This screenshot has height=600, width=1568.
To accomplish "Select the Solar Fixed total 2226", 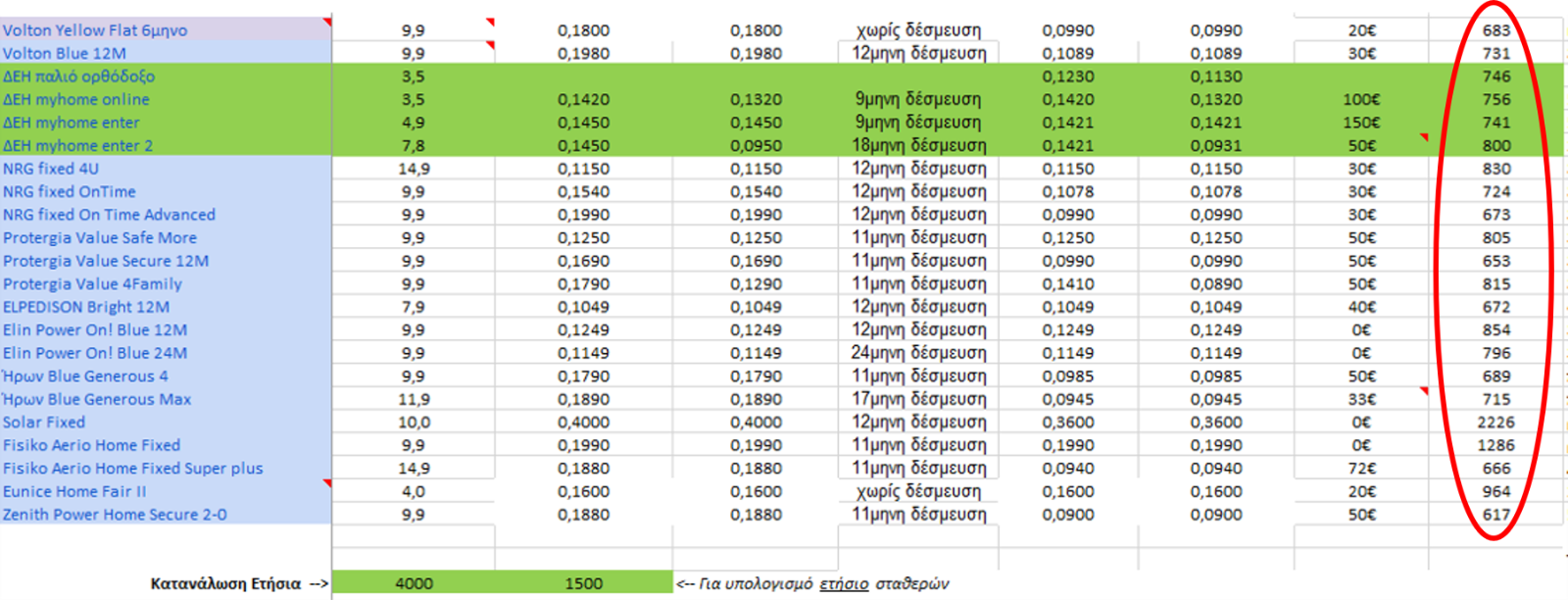I will point(1495,423).
